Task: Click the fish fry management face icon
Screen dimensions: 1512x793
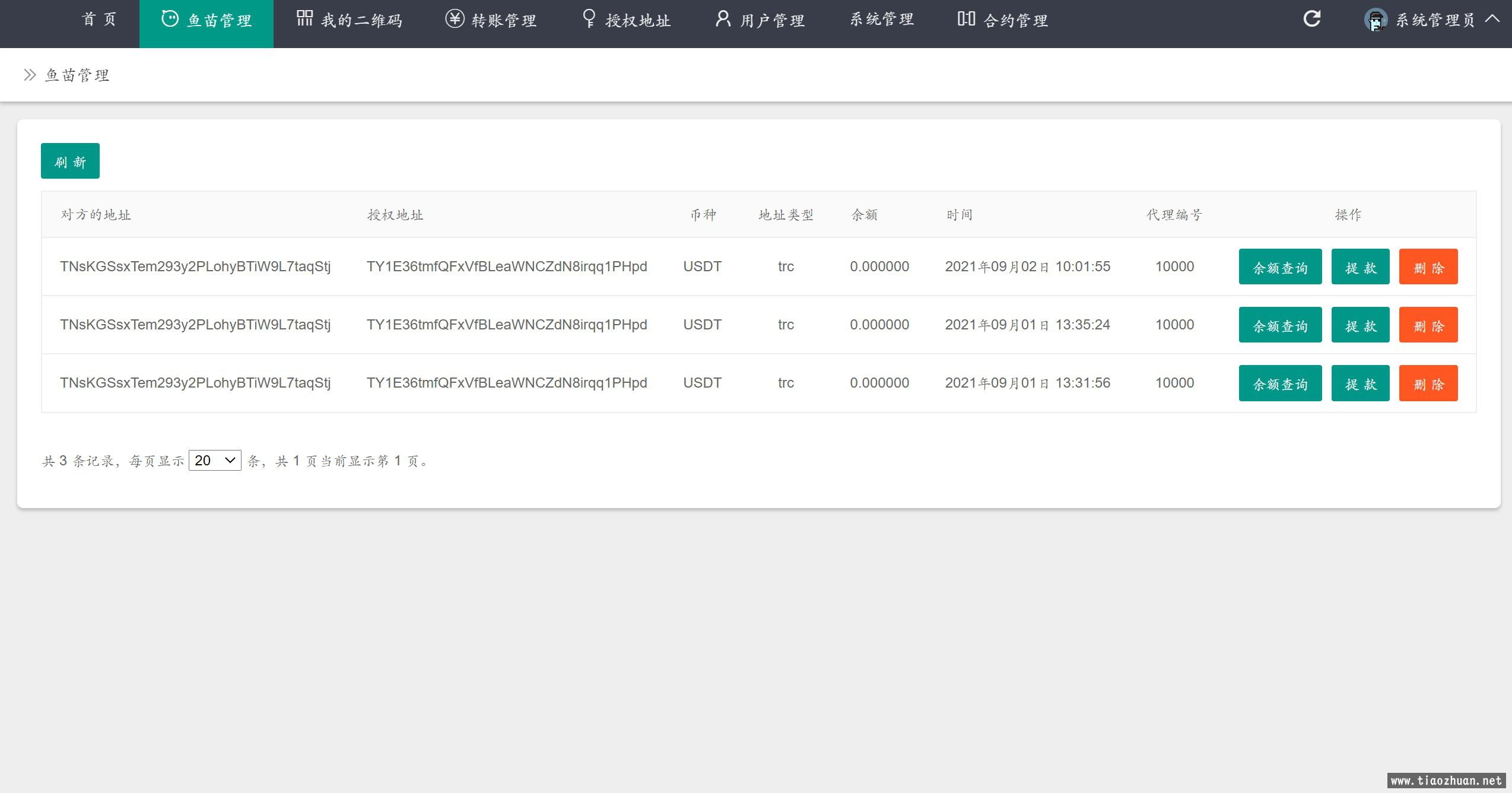Action: [x=170, y=19]
